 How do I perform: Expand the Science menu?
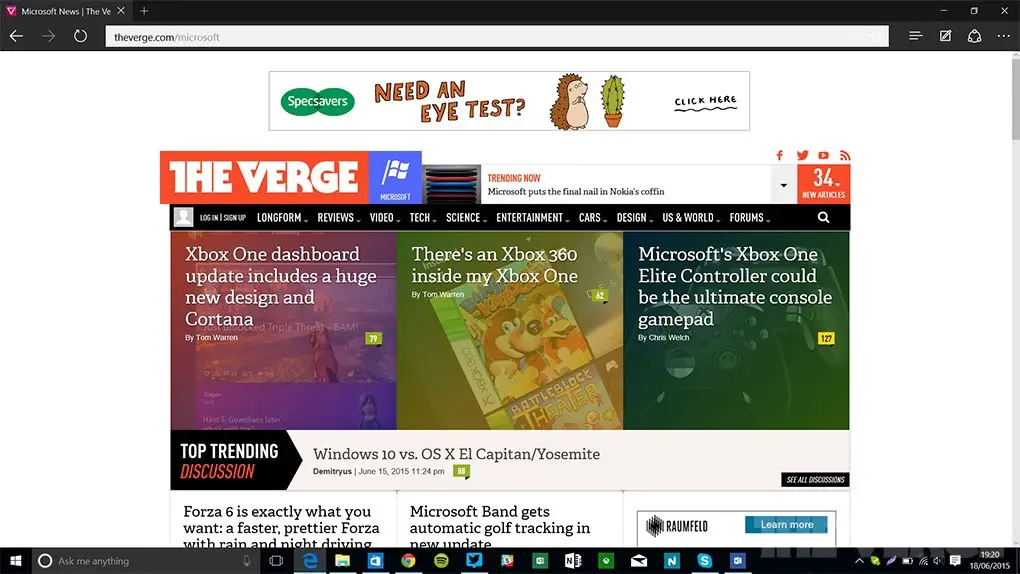(466, 217)
